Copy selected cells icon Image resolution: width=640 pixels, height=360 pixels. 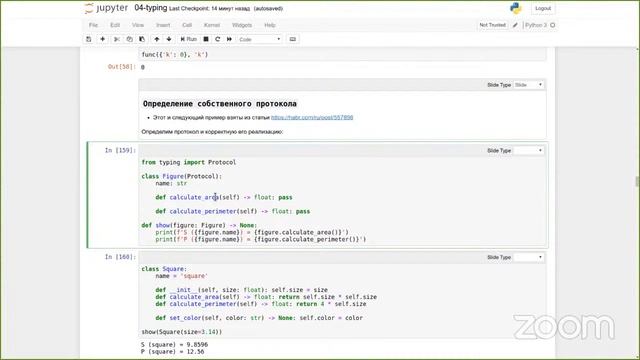coord(129,39)
